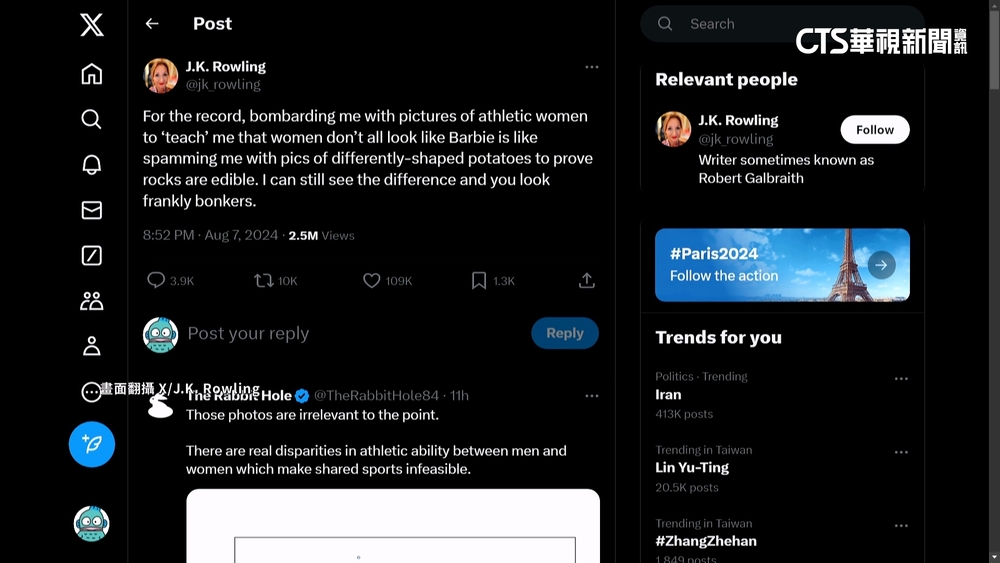Bookmark the J.K. Rowling post
This screenshot has height=563, width=1000.
(479, 281)
